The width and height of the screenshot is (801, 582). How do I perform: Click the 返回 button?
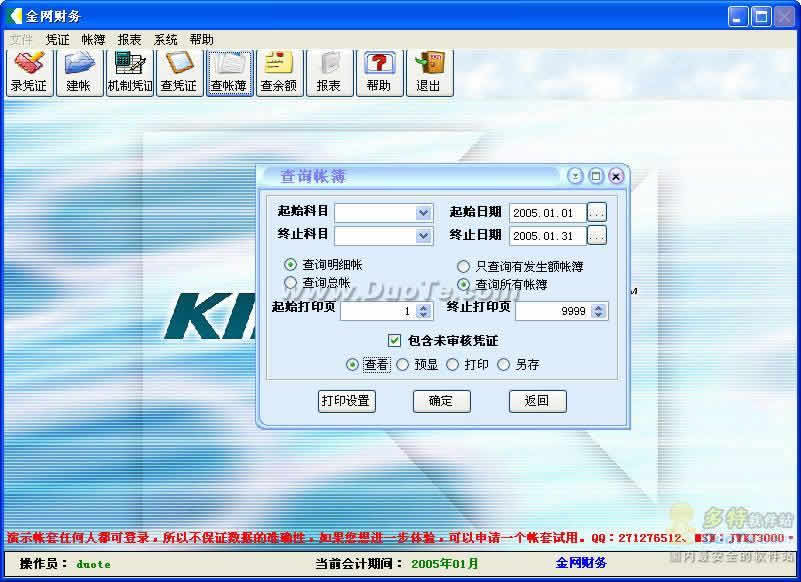point(537,401)
